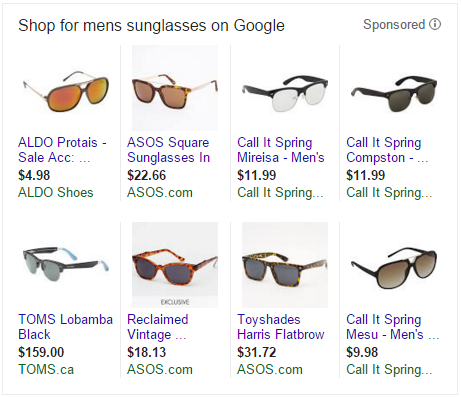
Task: Open the Call It Spring Mireisa - Men's link
Action: 281,150
